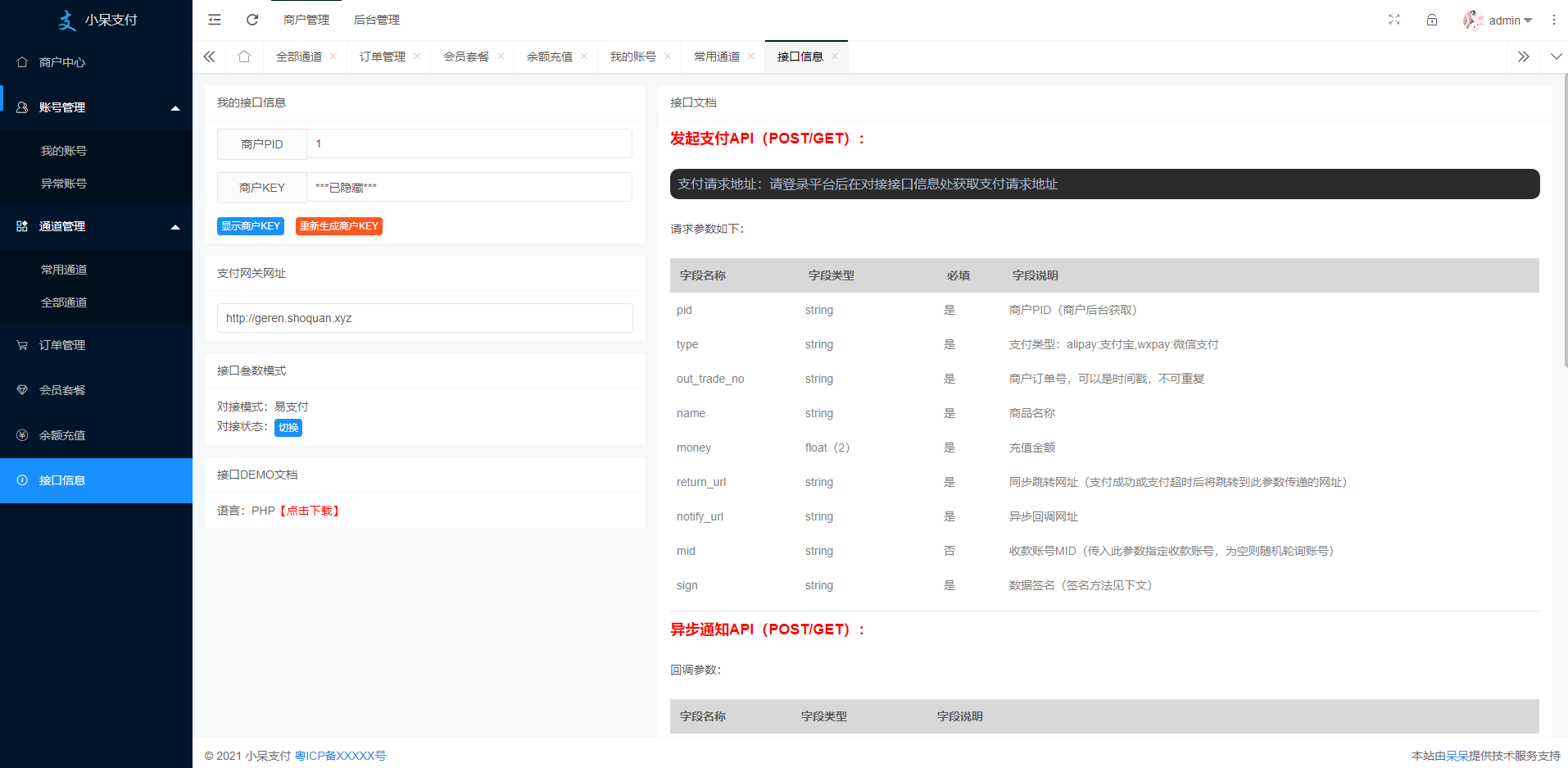Select 接口信息 in the sidebar

[96, 480]
